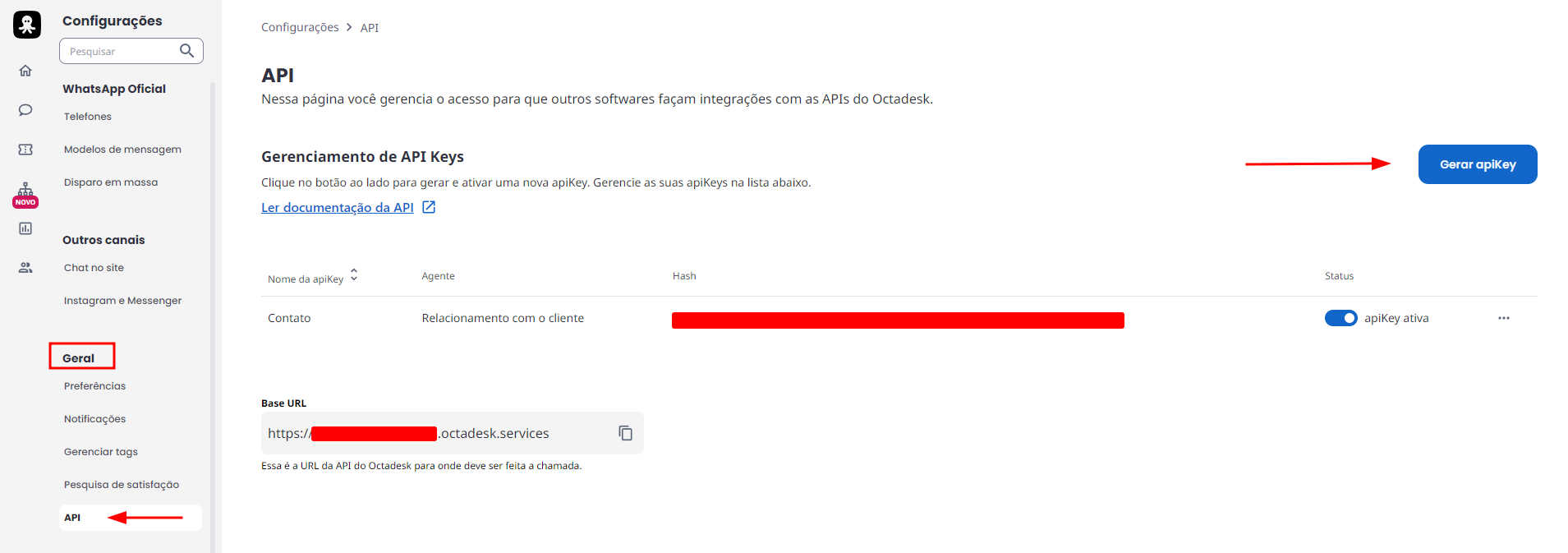
Task: Click Configurações breadcrumb link
Action: pos(300,27)
